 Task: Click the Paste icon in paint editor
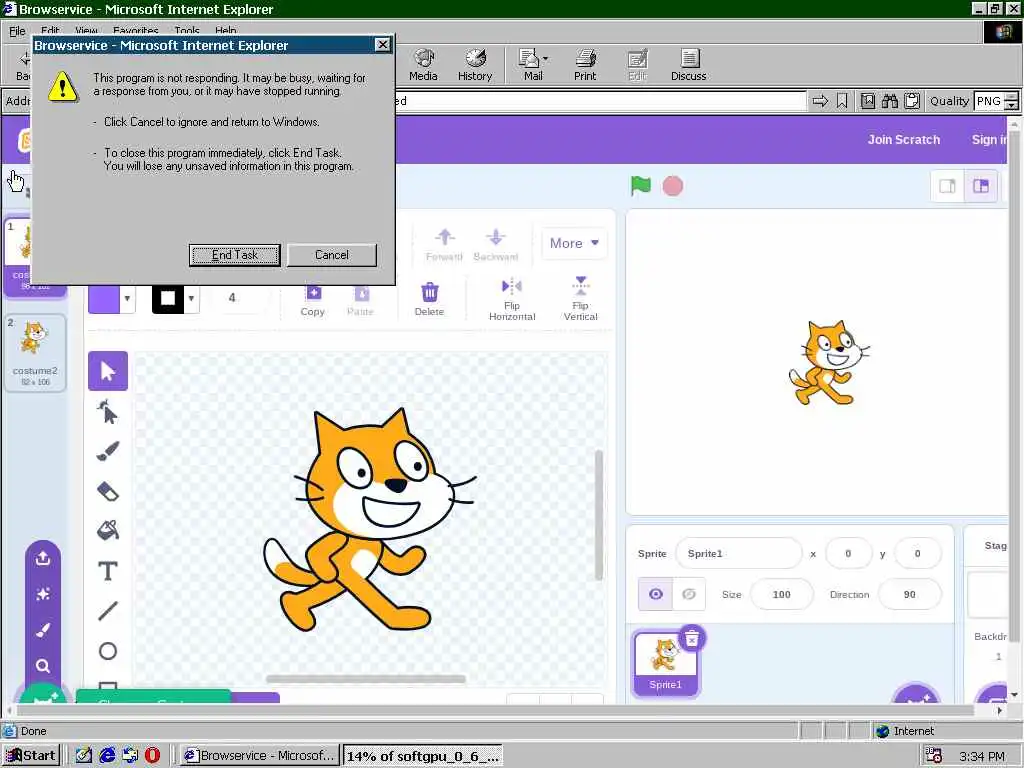coord(360,300)
